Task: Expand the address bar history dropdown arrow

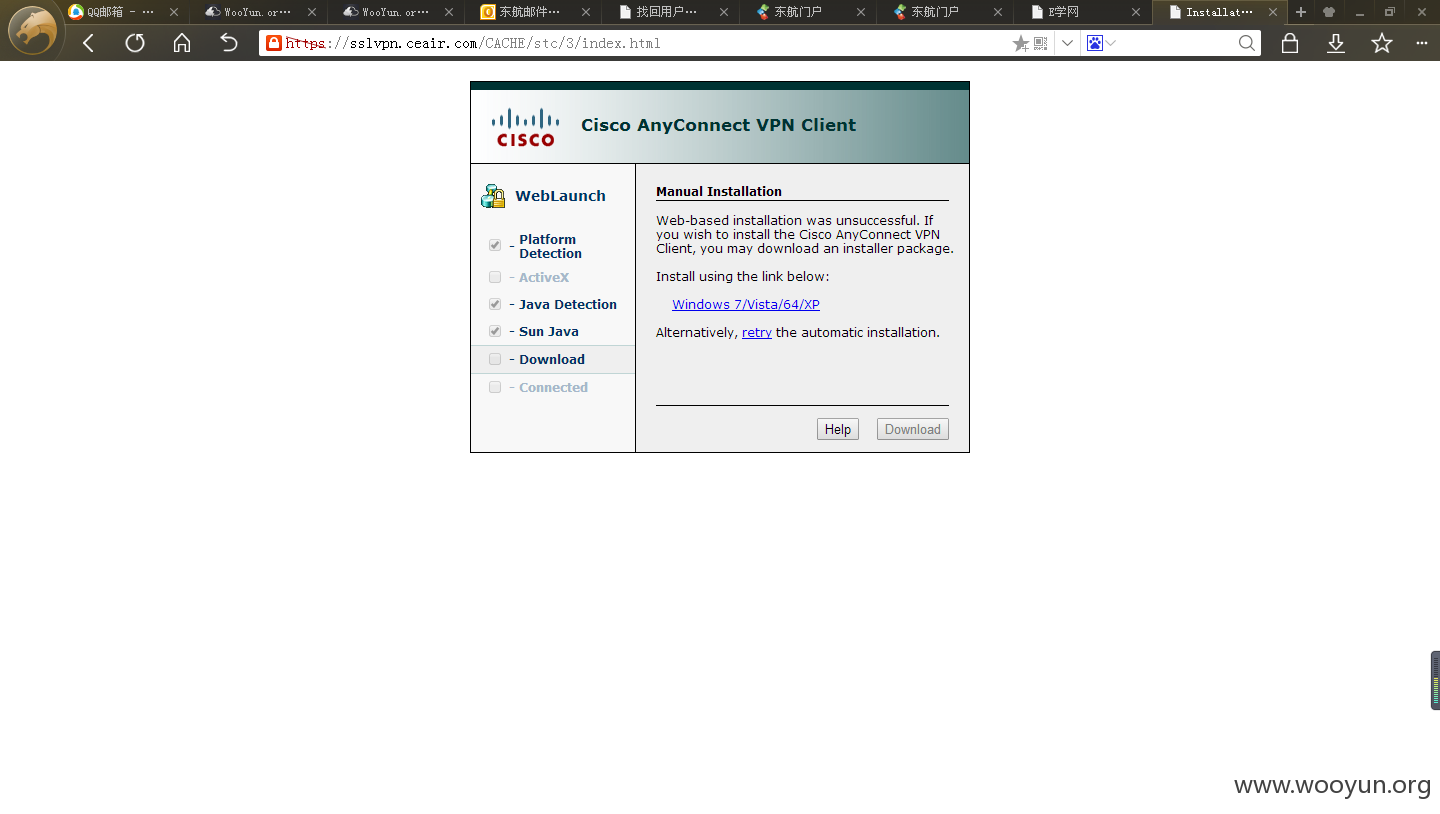Action: 1067,43
